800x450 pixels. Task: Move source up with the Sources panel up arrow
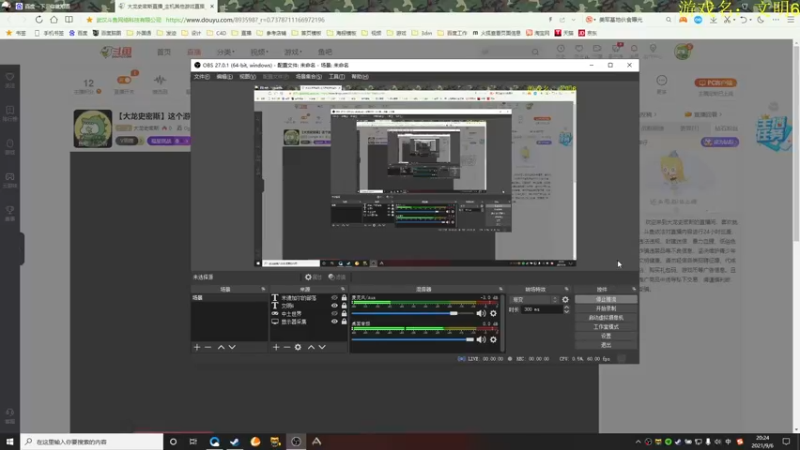tap(311, 347)
